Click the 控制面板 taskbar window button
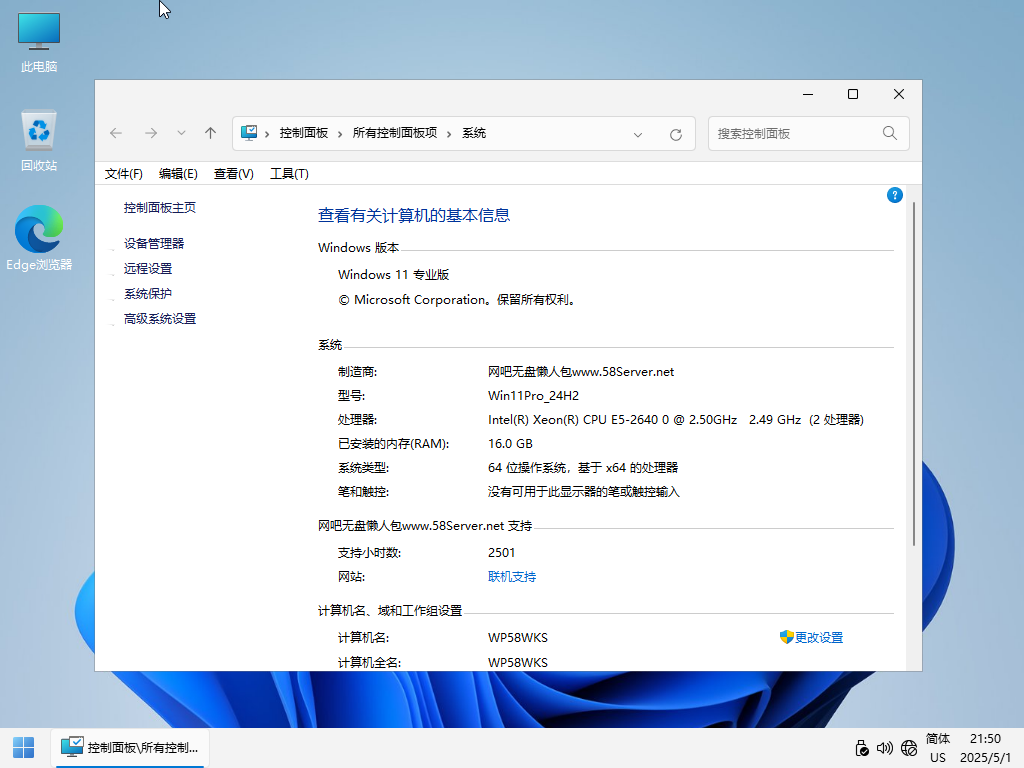1024x768 pixels. (x=129, y=748)
